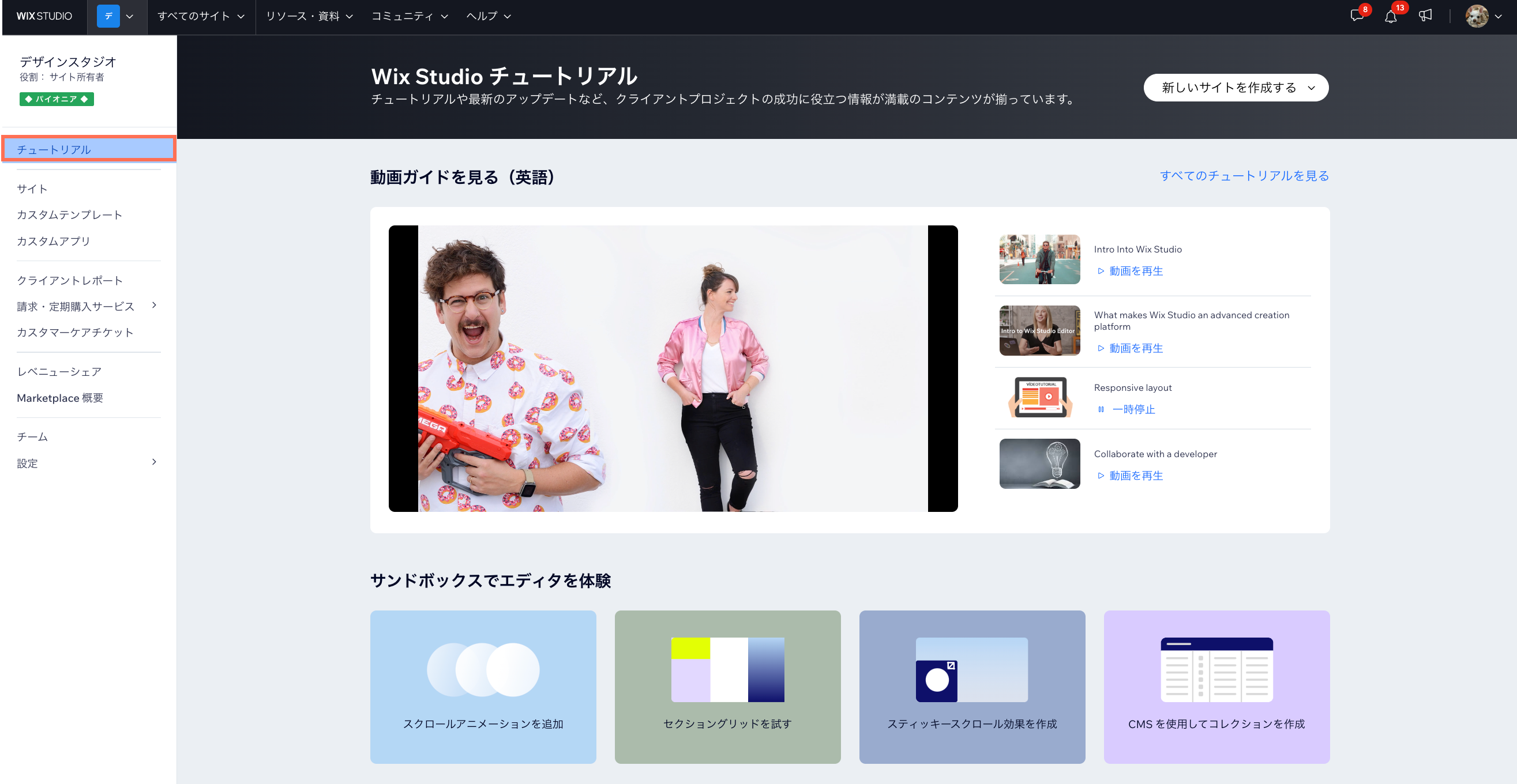This screenshot has height=784, width=1517.
Task: Click サイト in the sidebar menu
Action: [32, 188]
